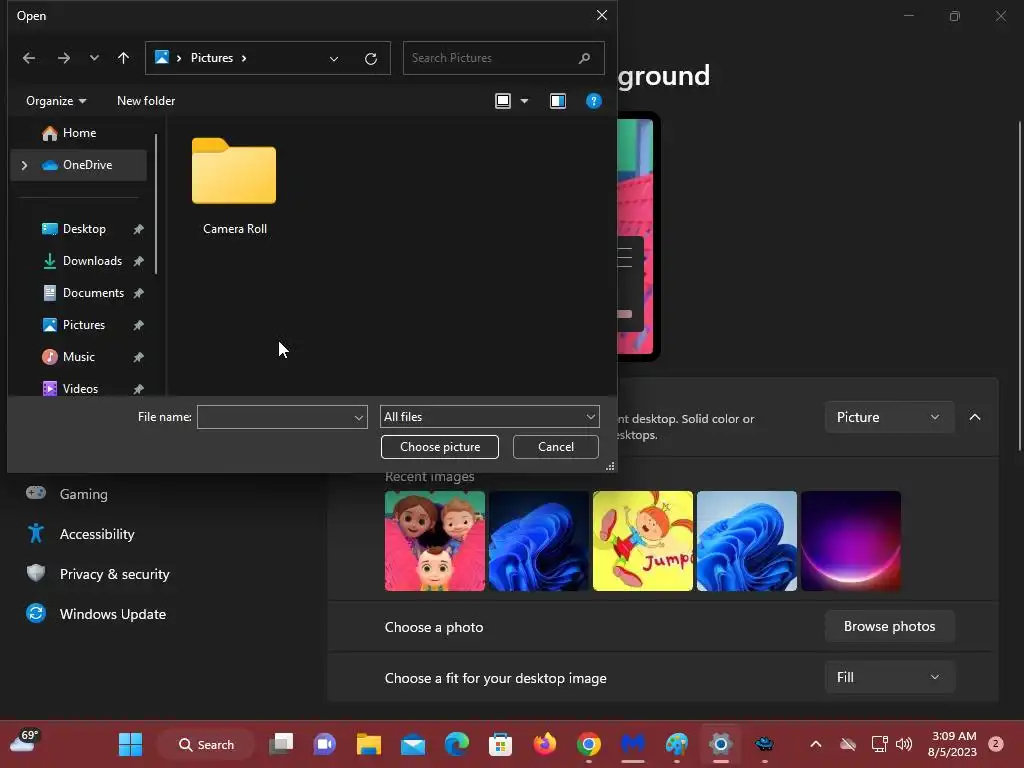
Task: Click Browse photos button in Settings
Action: (x=889, y=626)
